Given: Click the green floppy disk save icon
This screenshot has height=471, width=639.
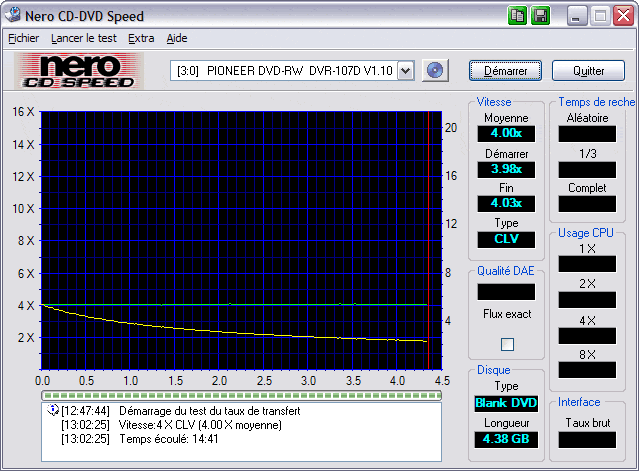Looking at the screenshot, I should 541,16.
